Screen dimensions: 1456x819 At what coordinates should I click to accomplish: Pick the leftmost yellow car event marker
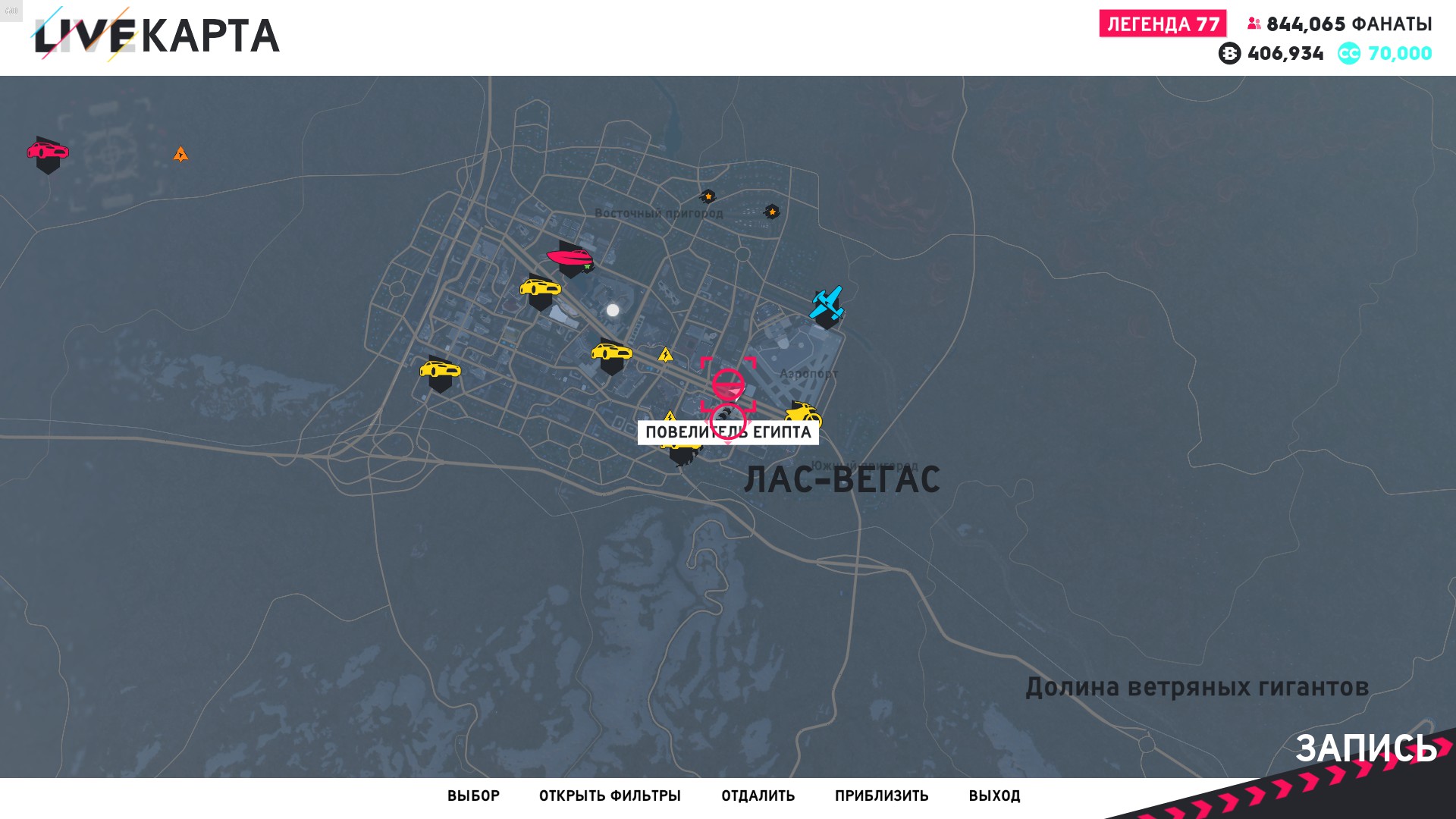click(440, 373)
